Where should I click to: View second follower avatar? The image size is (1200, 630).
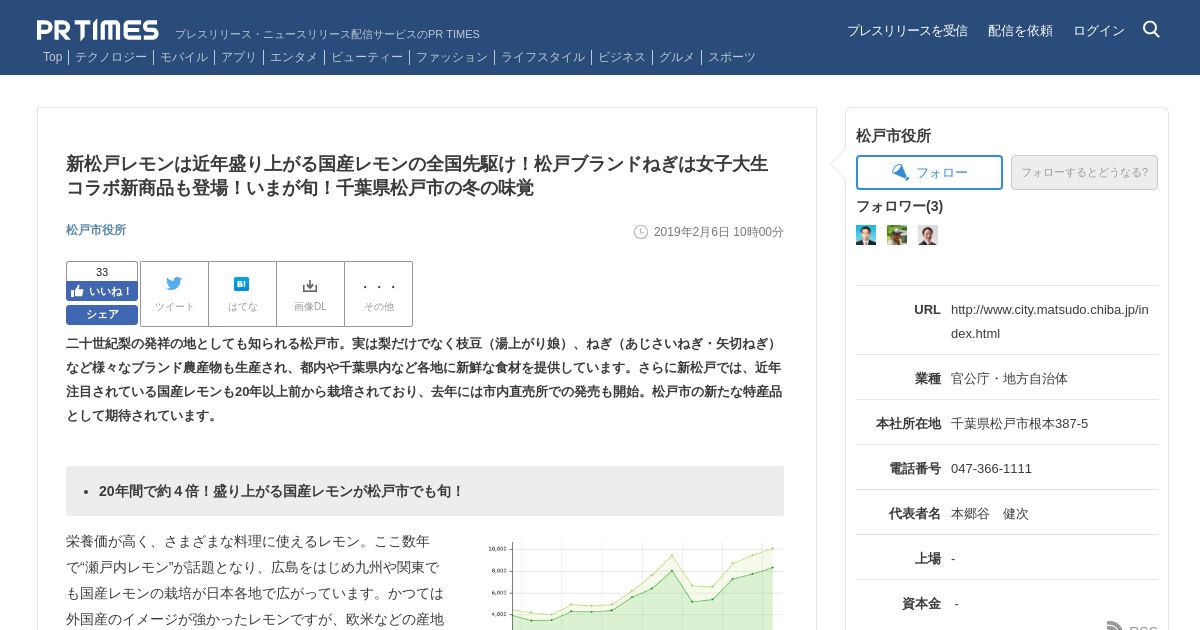tap(897, 235)
